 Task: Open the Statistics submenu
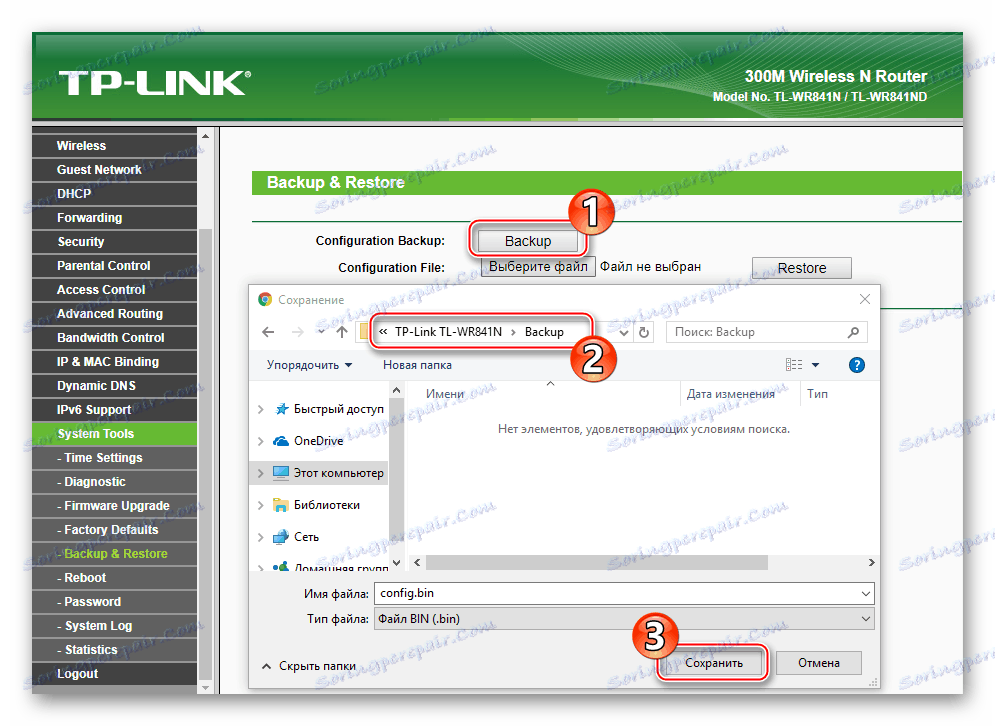tap(115, 650)
